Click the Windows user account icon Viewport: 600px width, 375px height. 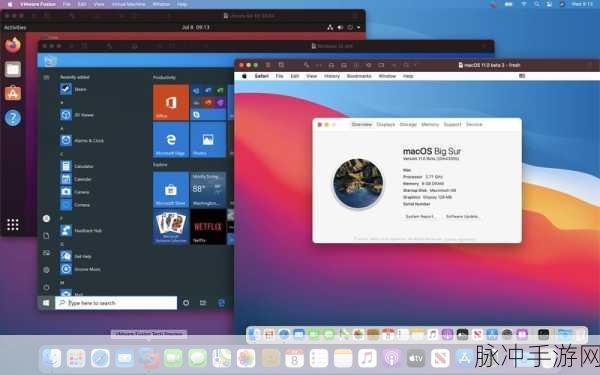(46, 218)
